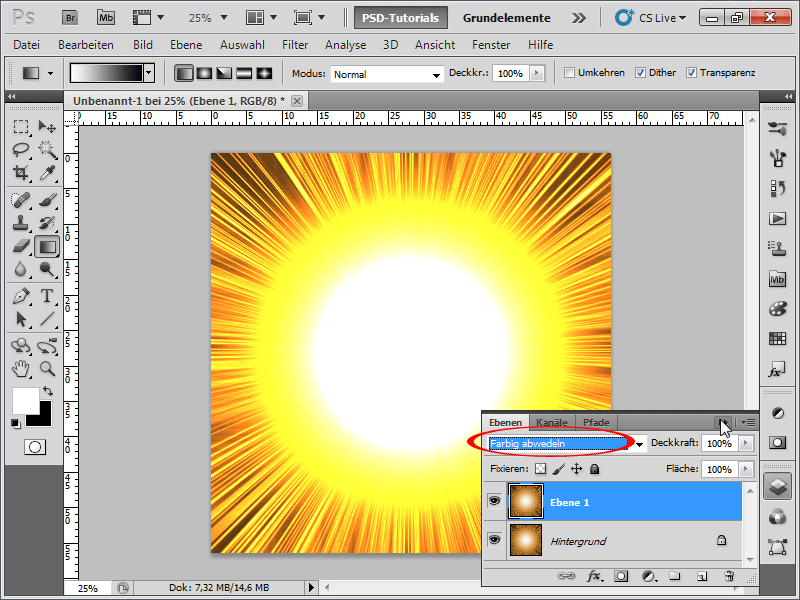This screenshot has width=800, height=600.
Task: Create new adjustment layer
Action: (648, 576)
